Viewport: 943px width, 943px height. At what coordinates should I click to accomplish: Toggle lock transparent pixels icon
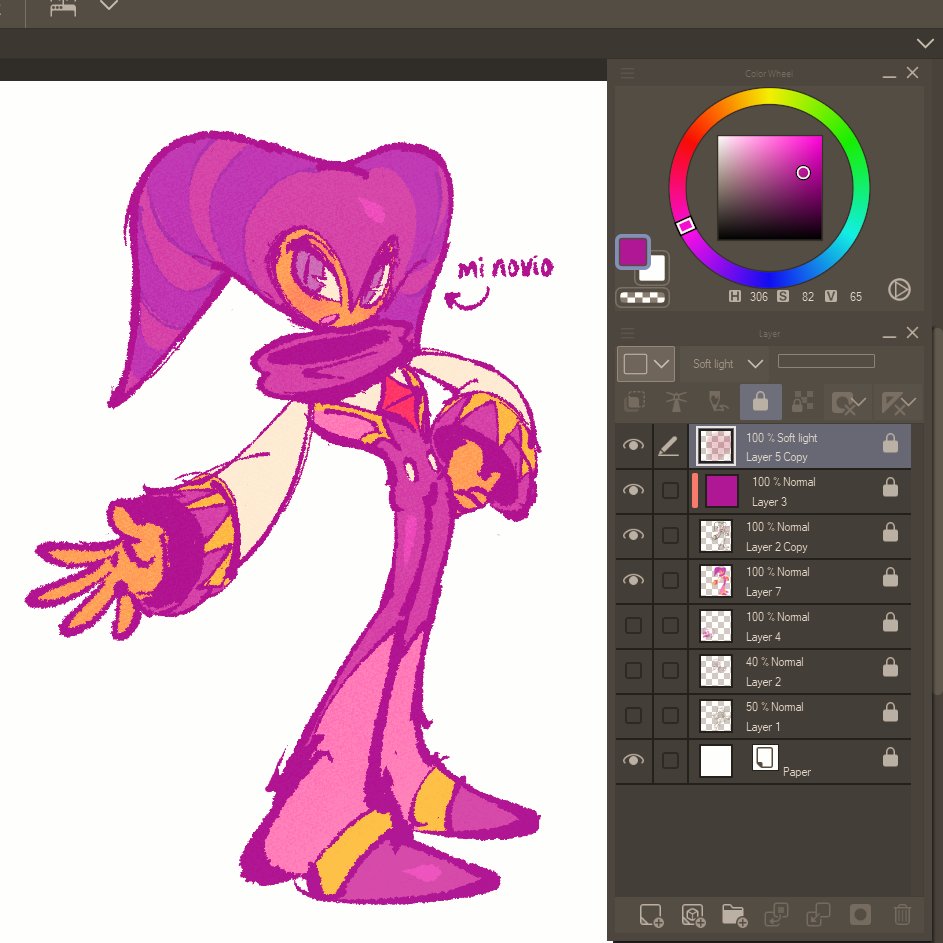pyautogui.click(x=802, y=401)
